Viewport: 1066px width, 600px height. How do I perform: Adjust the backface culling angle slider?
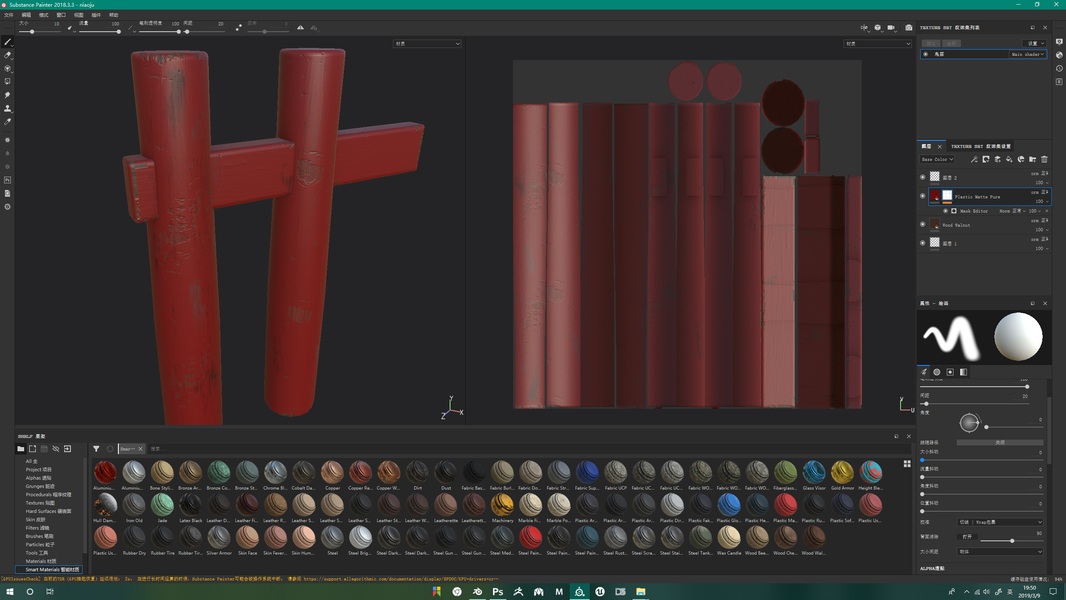(1012, 540)
